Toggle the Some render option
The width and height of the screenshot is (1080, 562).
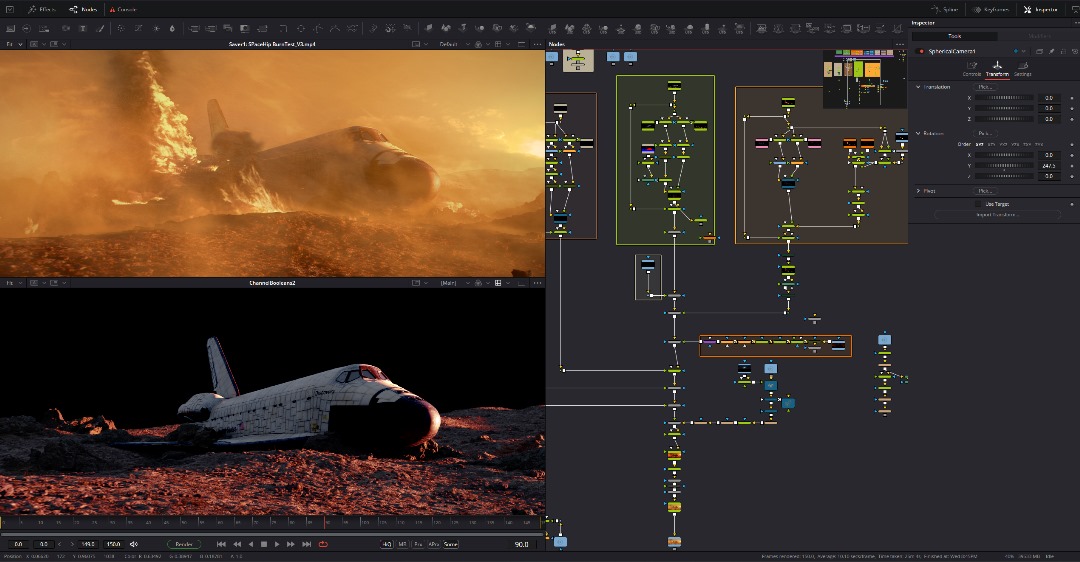[x=450, y=544]
